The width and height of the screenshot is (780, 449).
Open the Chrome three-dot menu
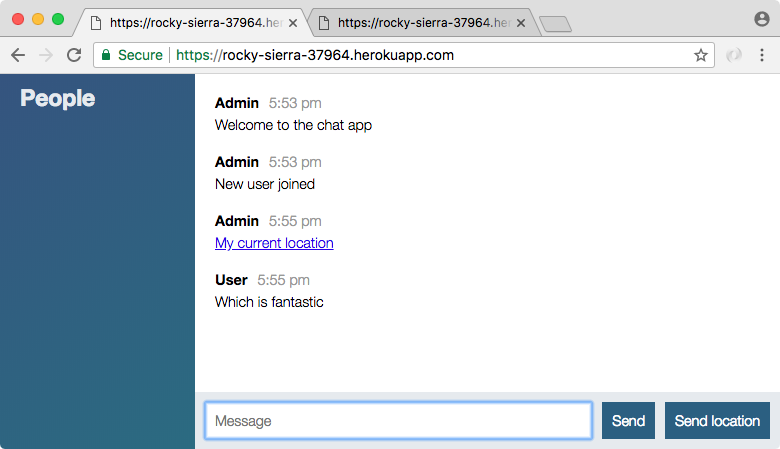tap(762, 55)
